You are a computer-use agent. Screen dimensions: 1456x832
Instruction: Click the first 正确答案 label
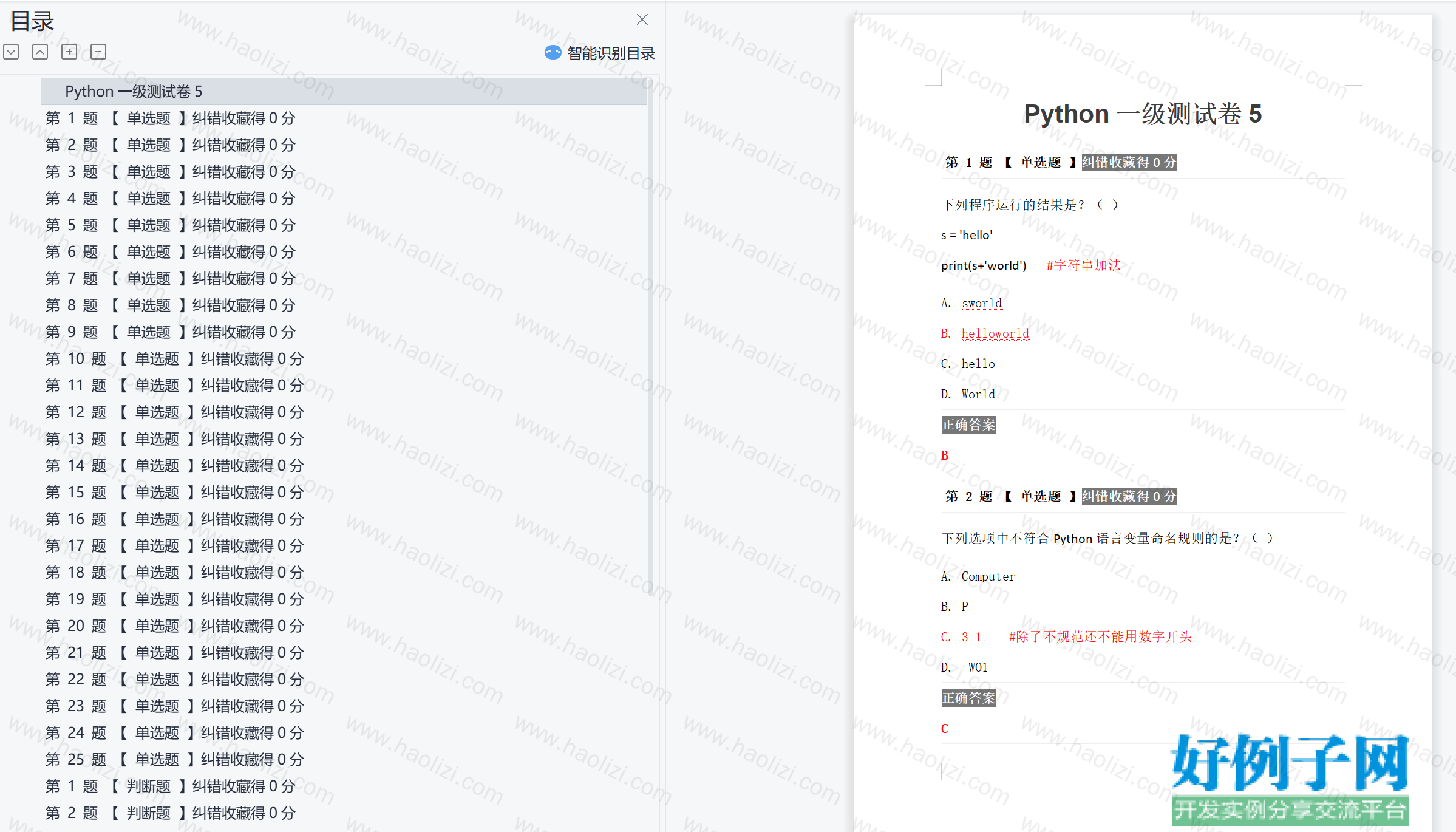[969, 425]
